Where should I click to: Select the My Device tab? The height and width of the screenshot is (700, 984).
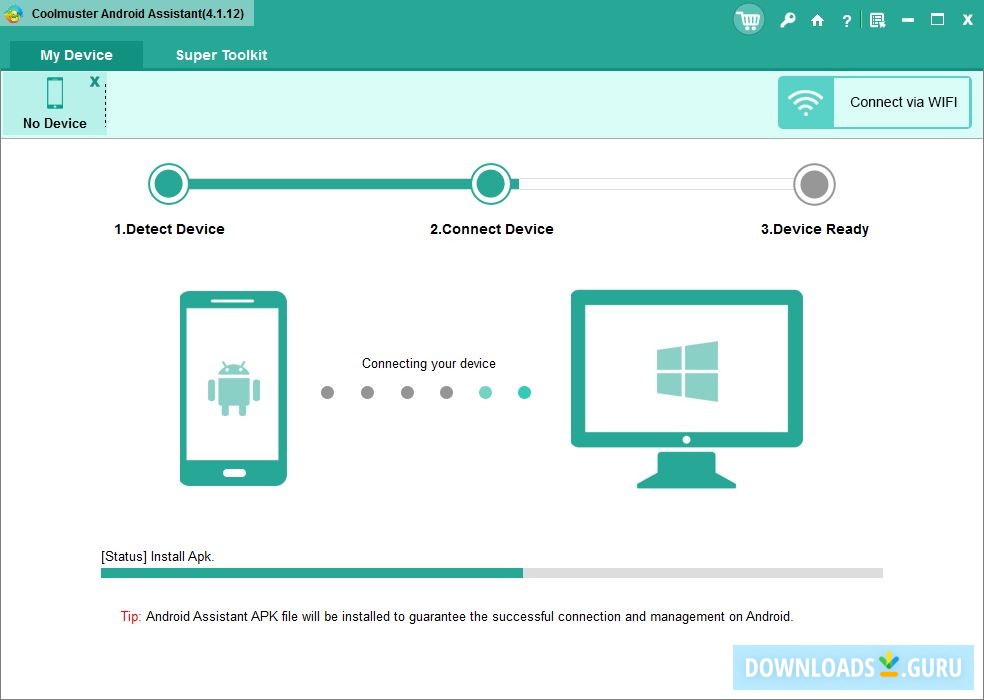tap(75, 55)
